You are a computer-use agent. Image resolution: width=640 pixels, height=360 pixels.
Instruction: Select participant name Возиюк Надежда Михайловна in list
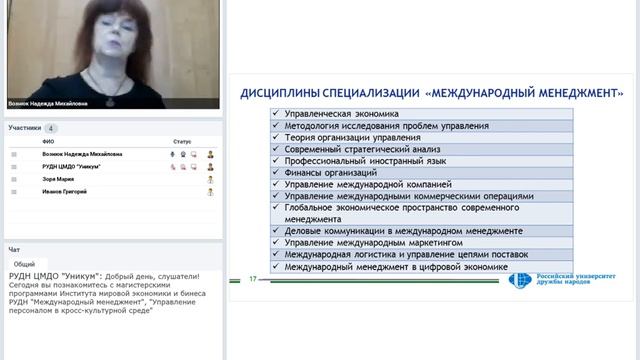pos(82,154)
